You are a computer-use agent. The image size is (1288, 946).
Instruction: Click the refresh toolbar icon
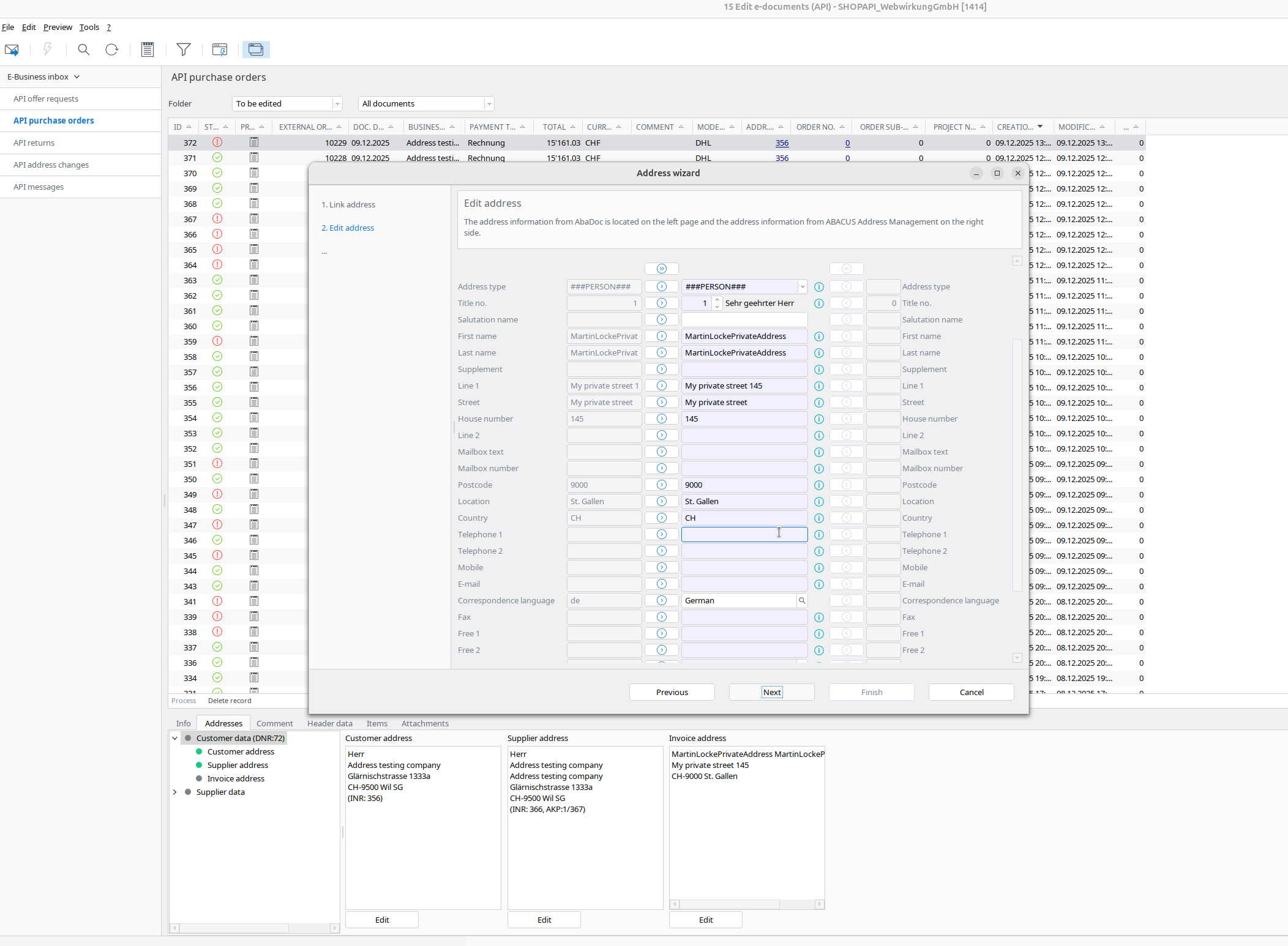pyautogui.click(x=111, y=50)
